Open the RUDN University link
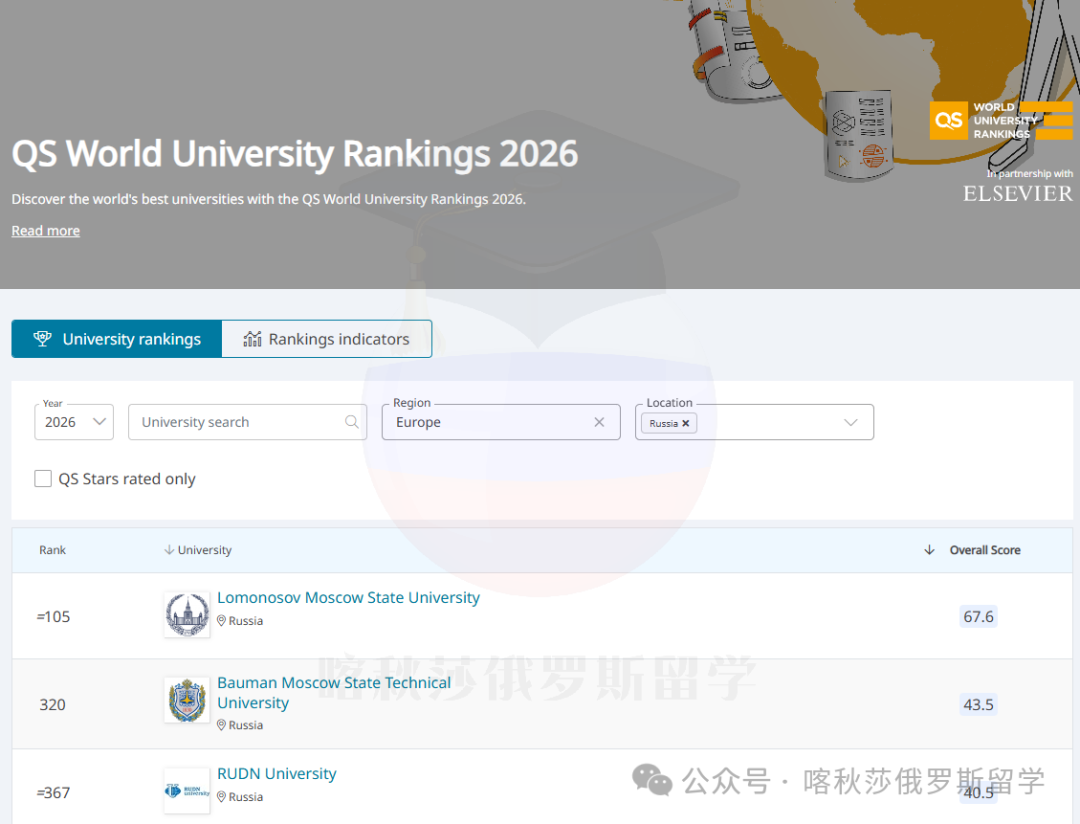 [x=277, y=774]
